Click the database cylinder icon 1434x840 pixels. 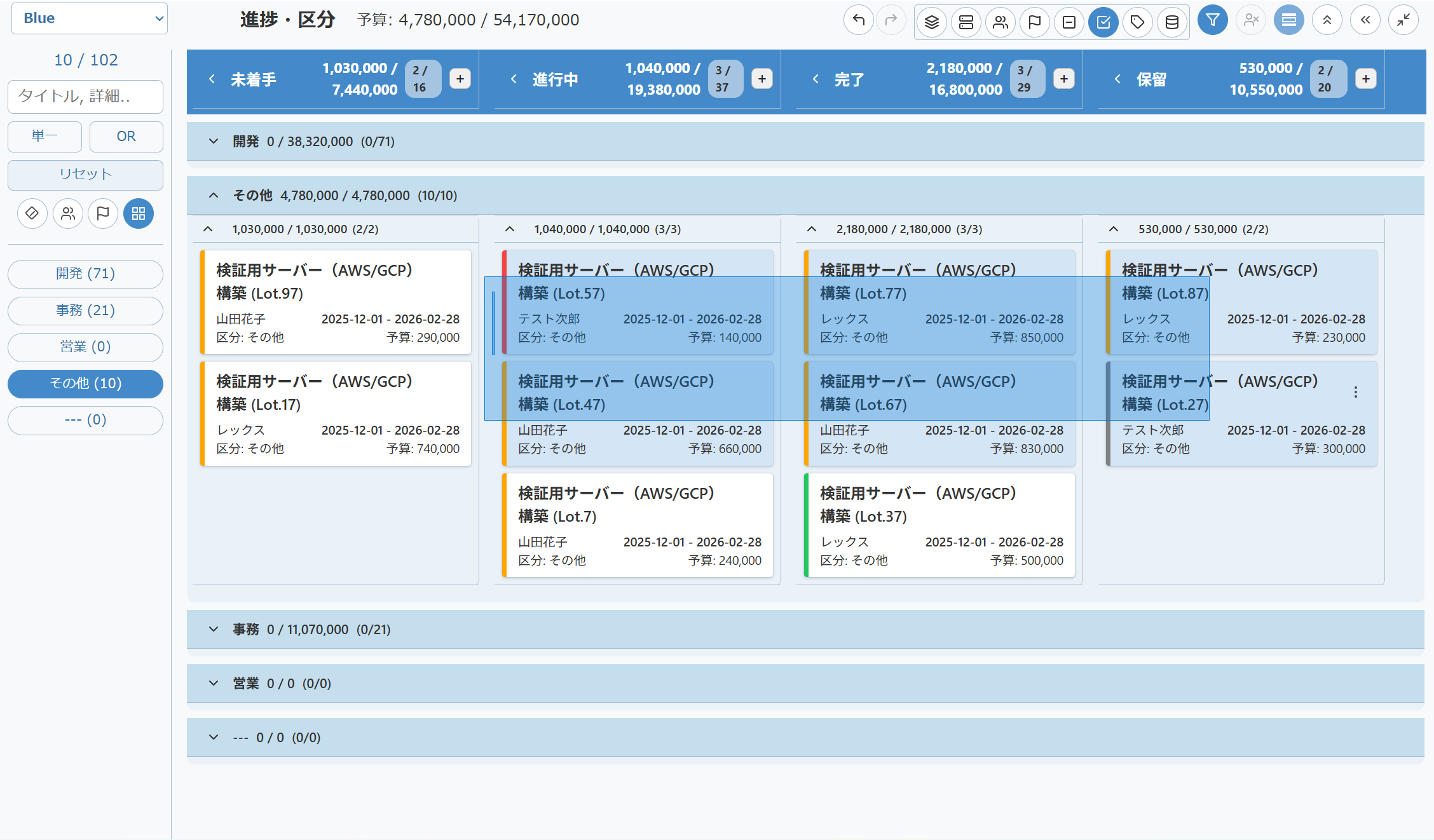1171,22
